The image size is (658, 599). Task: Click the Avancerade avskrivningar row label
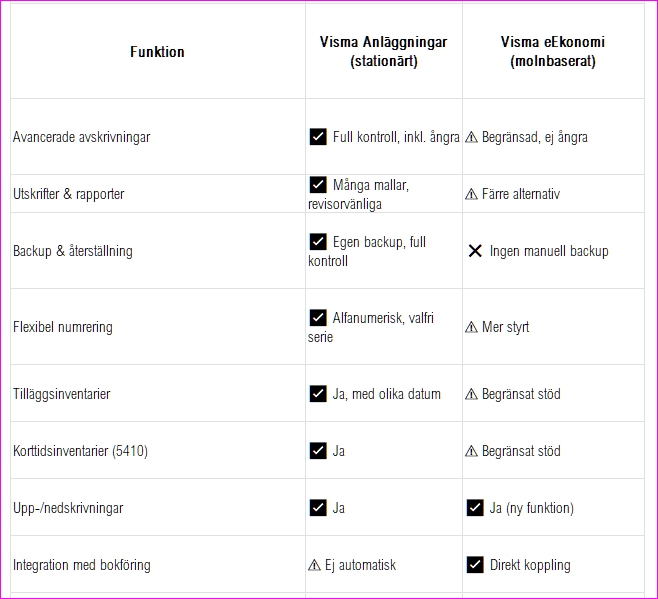click(x=81, y=137)
